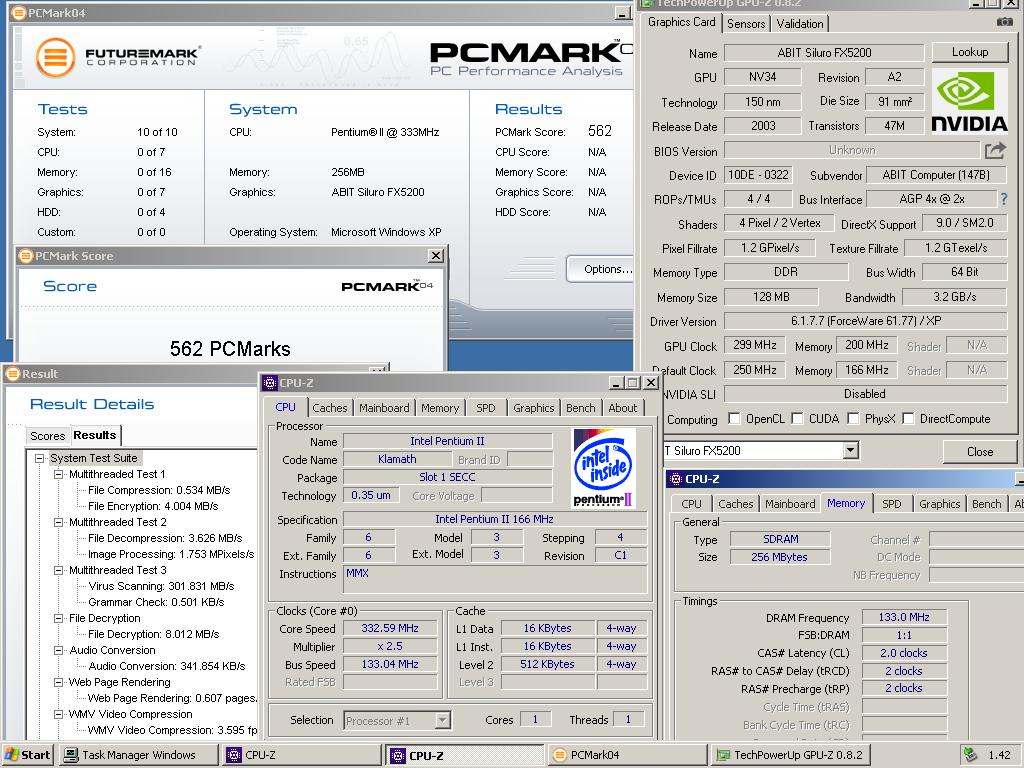
Task: Open the Windows Start button
Action: click(x=27, y=754)
